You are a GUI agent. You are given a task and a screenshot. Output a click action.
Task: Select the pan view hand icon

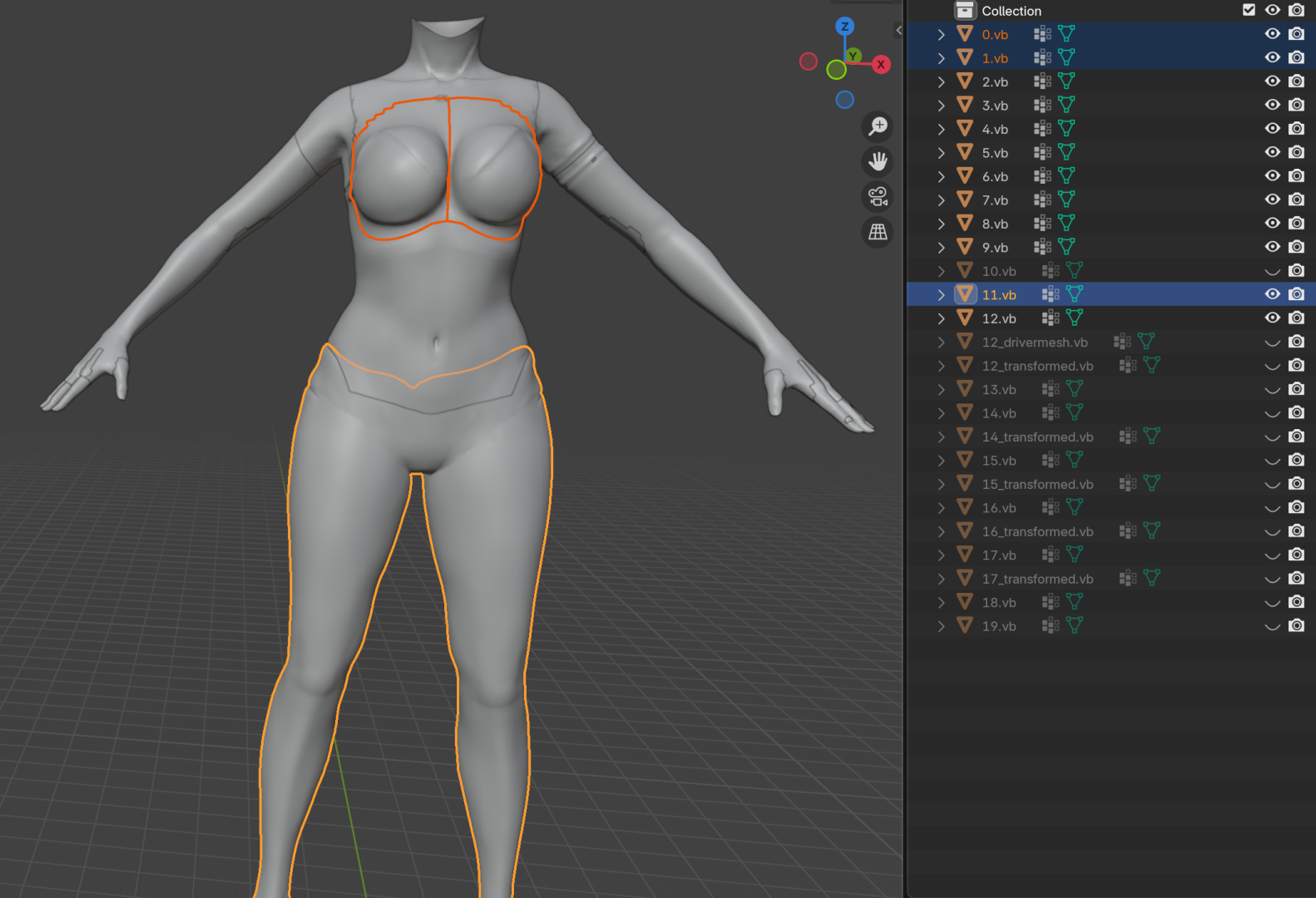point(878,161)
